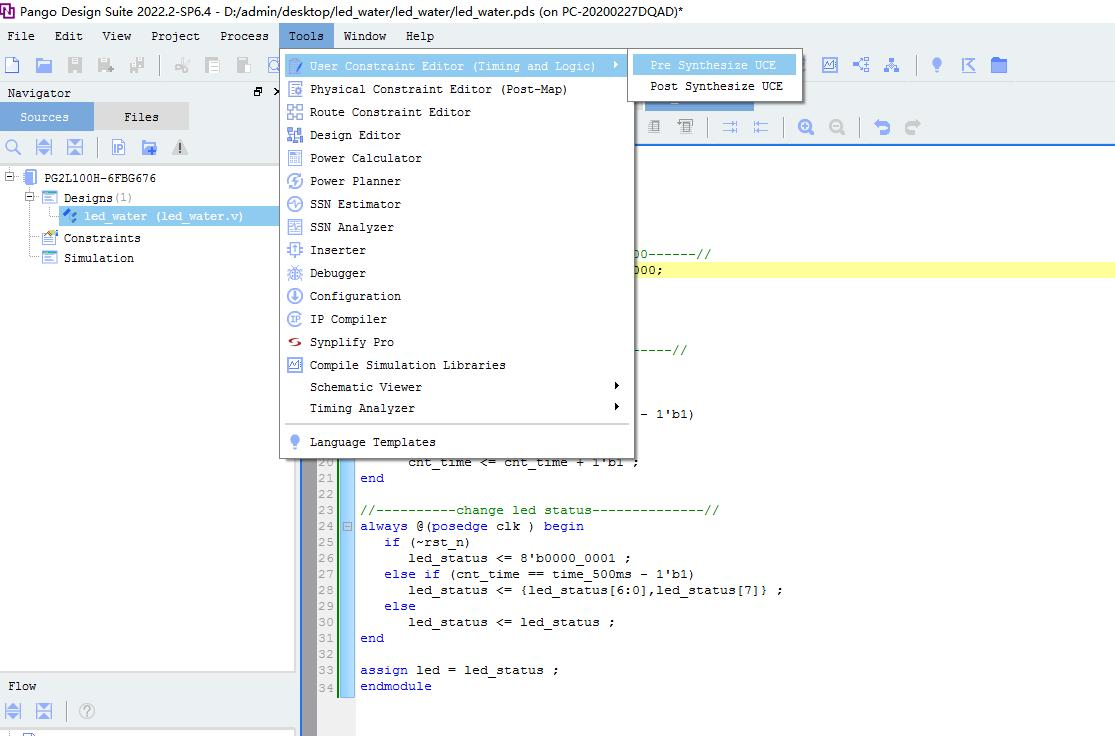Click the blue folder icon in main toolbar
Screen dimensions: 1115x736
click(x=999, y=65)
